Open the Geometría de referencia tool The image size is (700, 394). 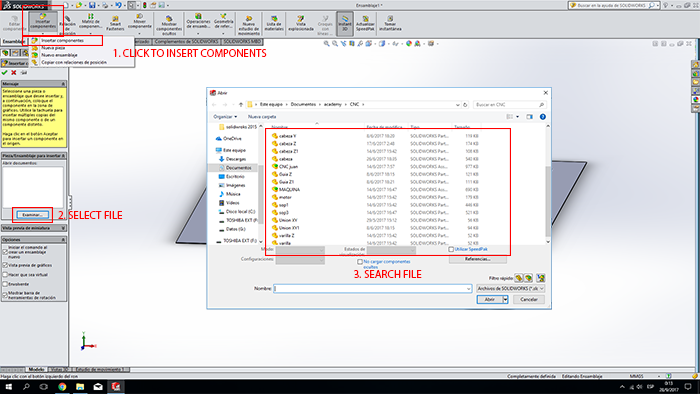(224, 22)
